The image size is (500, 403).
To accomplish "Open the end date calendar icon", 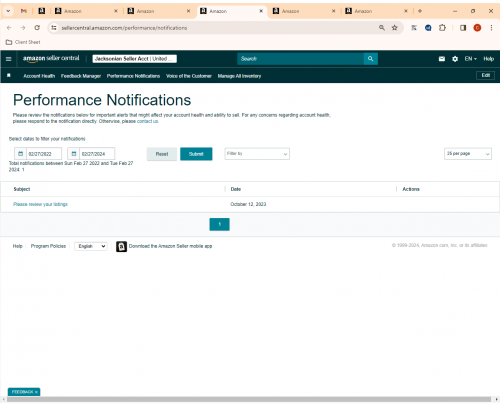I will (74, 154).
